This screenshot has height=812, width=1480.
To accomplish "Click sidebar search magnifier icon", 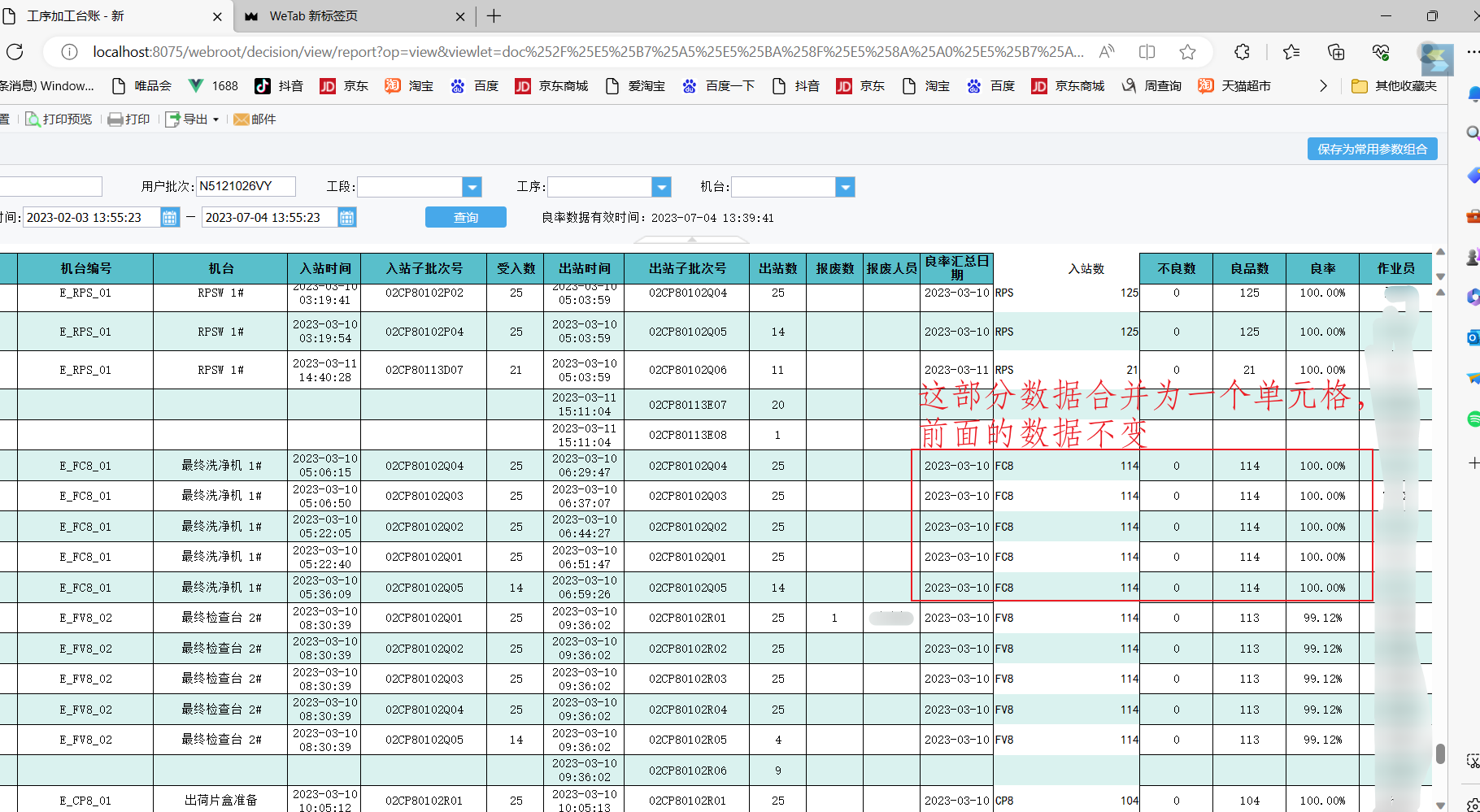I will pos(1472,132).
